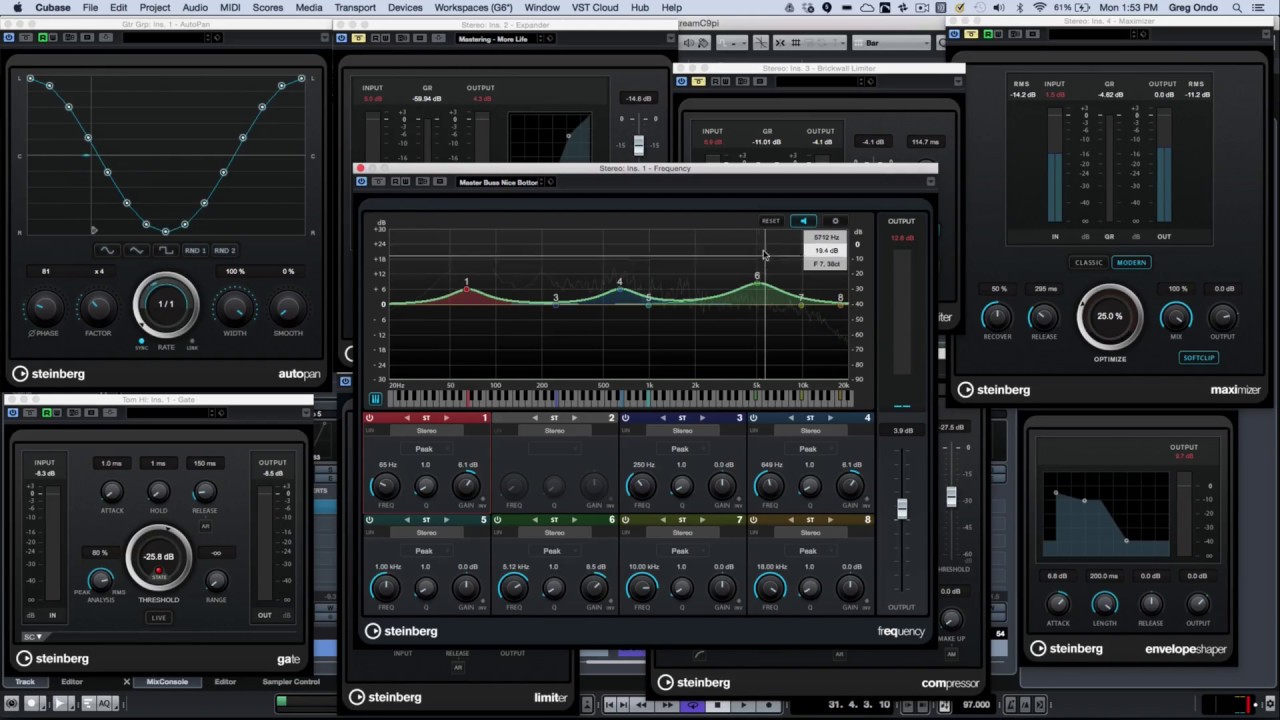Expand SC side-chain section in Gate

tap(34, 636)
